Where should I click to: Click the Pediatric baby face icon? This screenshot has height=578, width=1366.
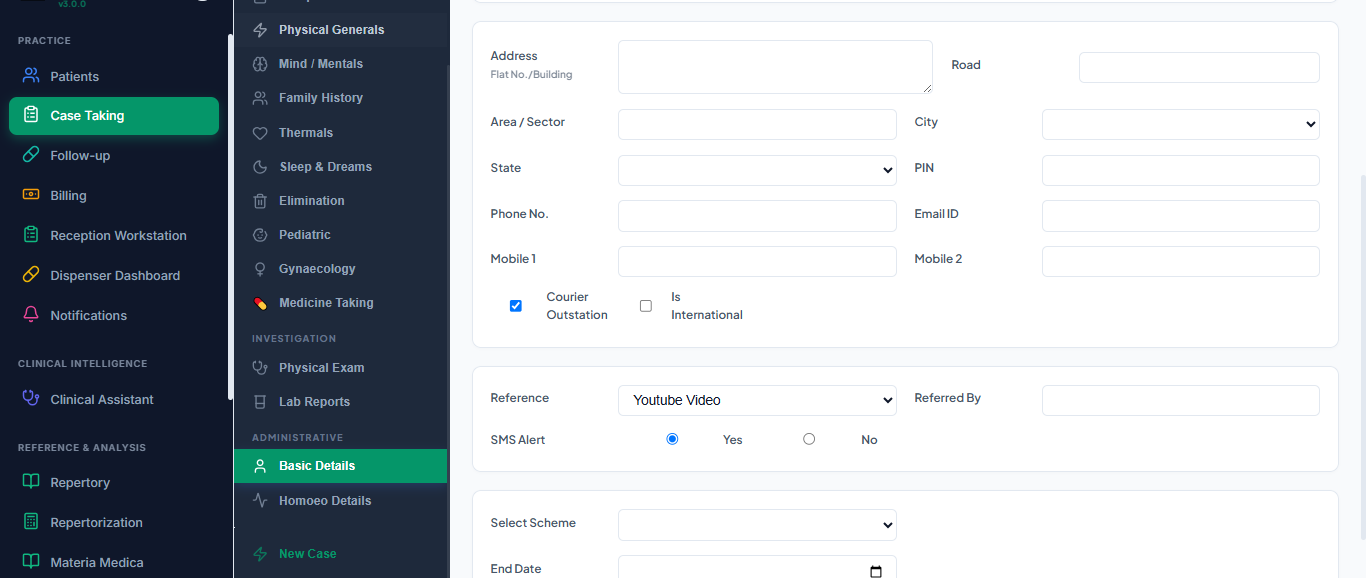pyautogui.click(x=260, y=235)
